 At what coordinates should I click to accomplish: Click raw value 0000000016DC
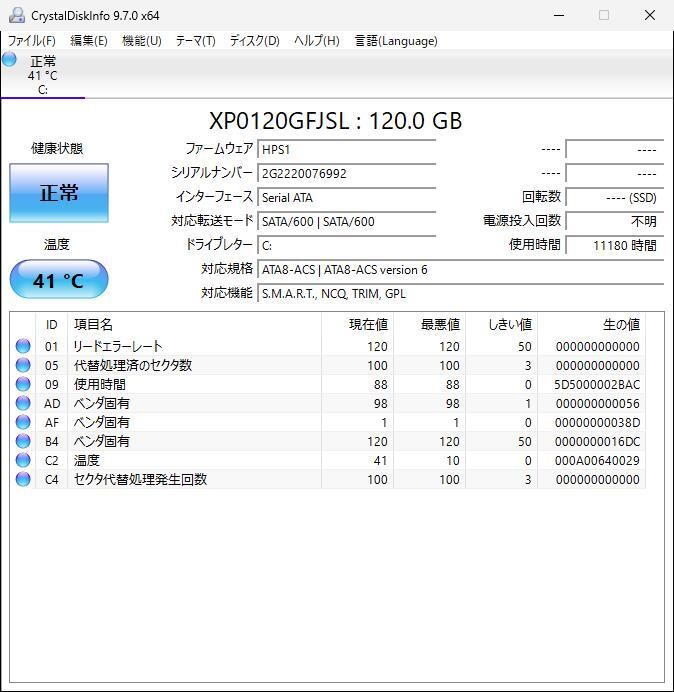[598, 441]
